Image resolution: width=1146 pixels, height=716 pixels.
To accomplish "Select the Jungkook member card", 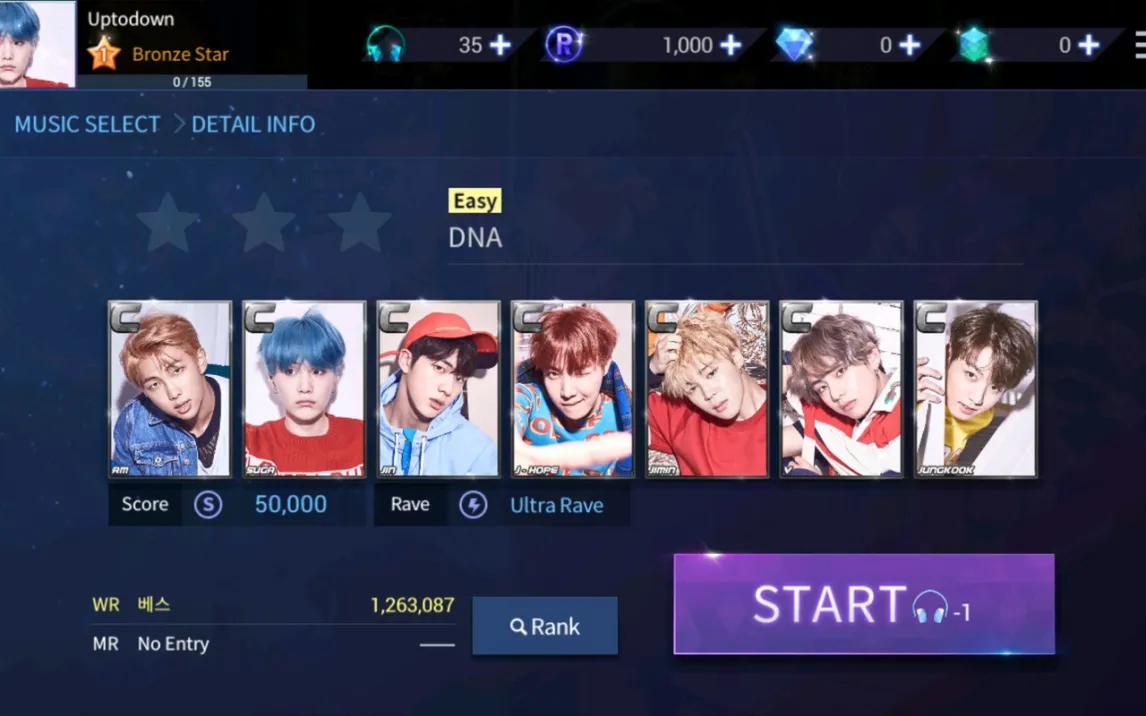I will (x=976, y=389).
